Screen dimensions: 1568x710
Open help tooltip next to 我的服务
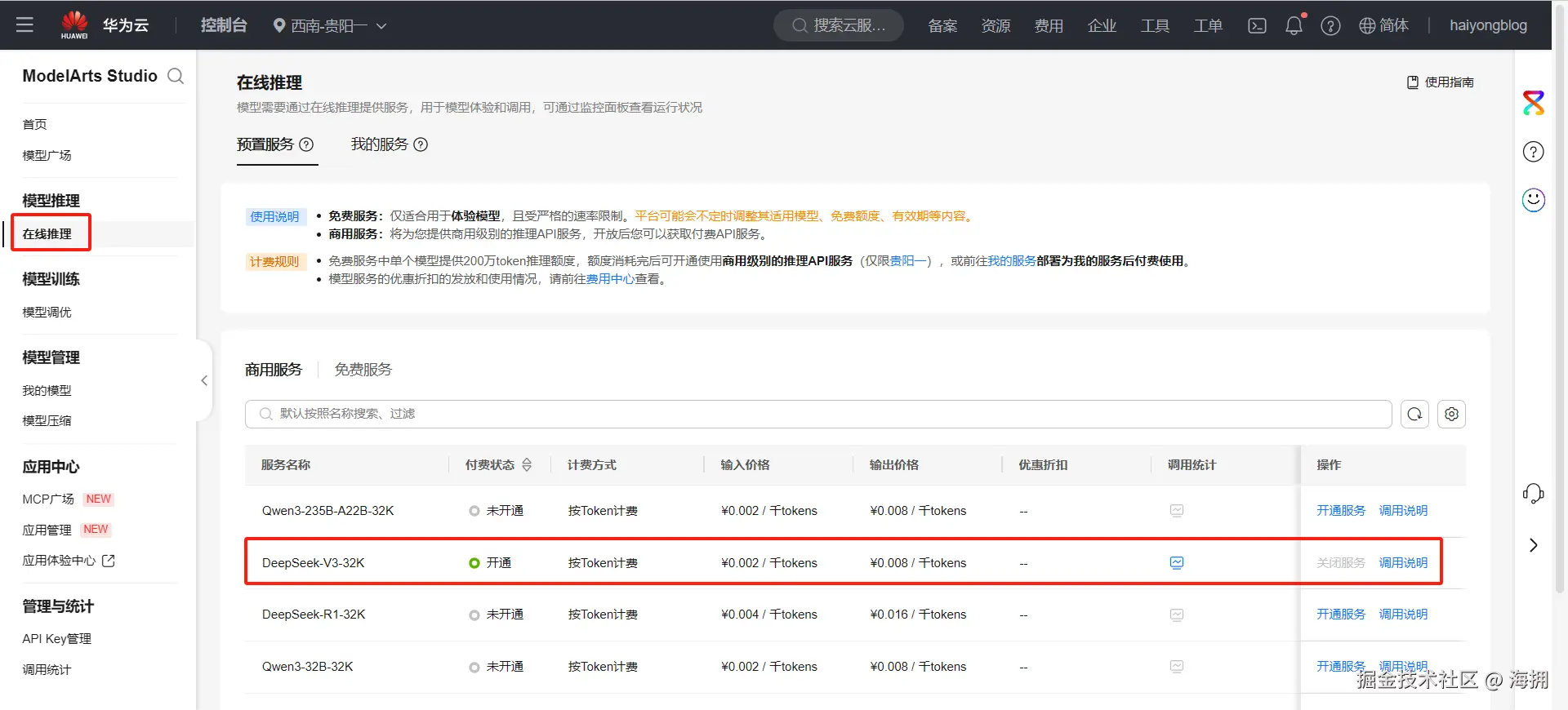click(421, 144)
